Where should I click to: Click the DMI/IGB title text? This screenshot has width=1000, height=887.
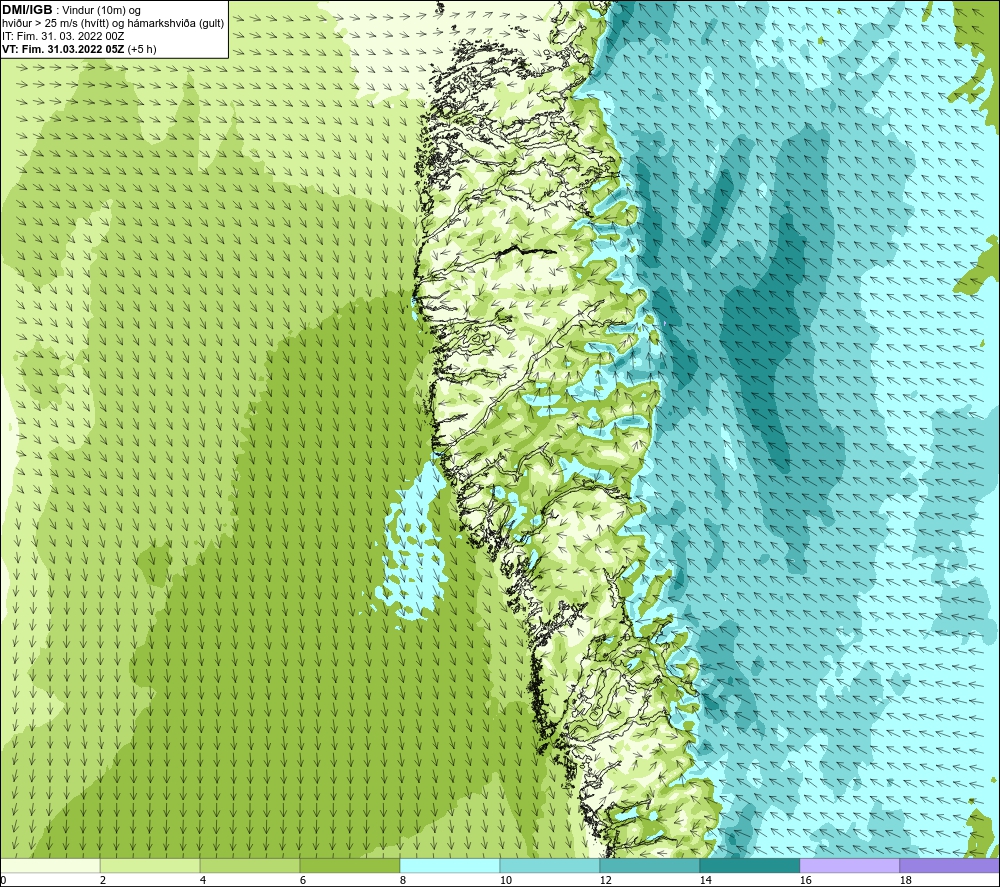pyautogui.click(x=27, y=10)
